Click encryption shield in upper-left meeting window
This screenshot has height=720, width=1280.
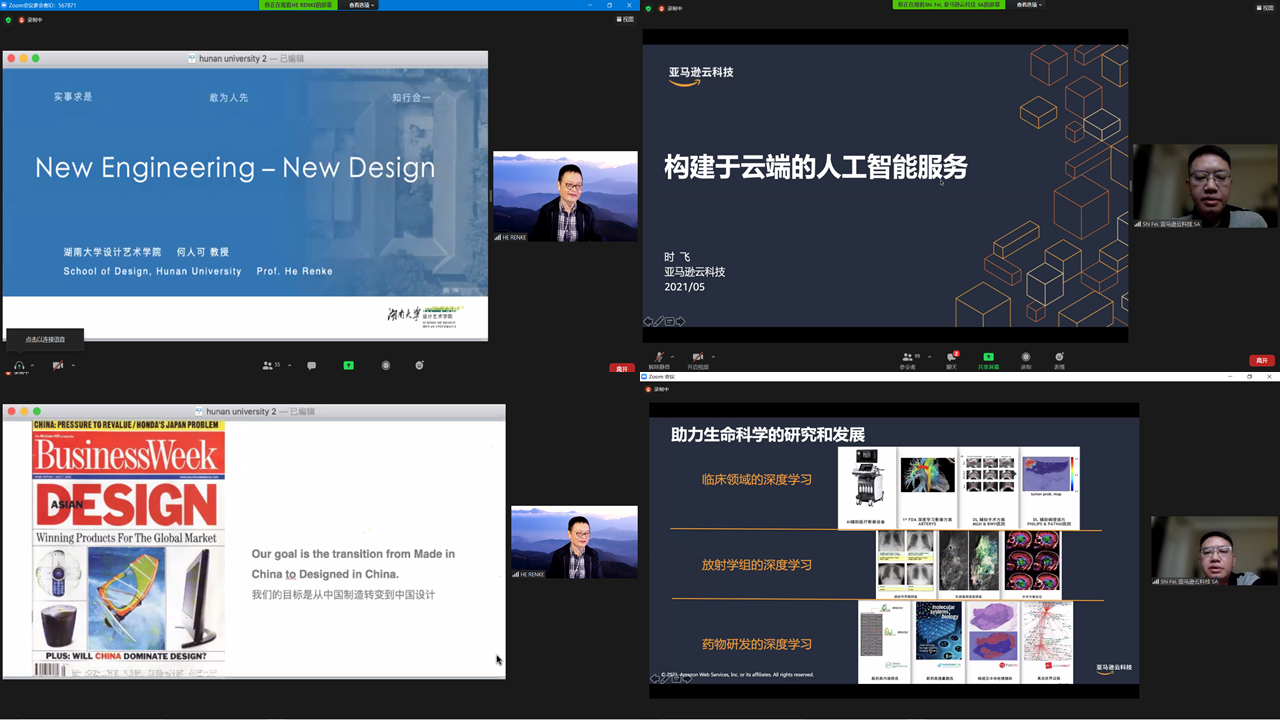pyautogui.click(x=9, y=20)
